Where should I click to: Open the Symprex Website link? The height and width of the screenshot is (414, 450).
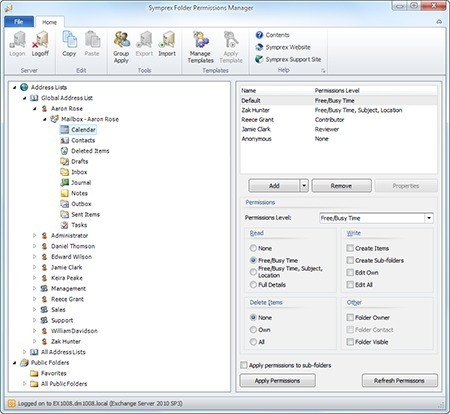[x=283, y=47]
